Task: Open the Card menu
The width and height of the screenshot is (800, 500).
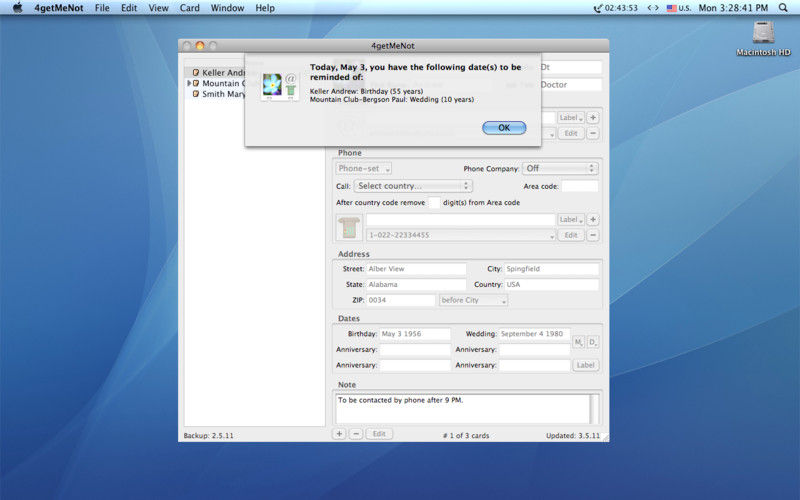Action: click(189, 8)
